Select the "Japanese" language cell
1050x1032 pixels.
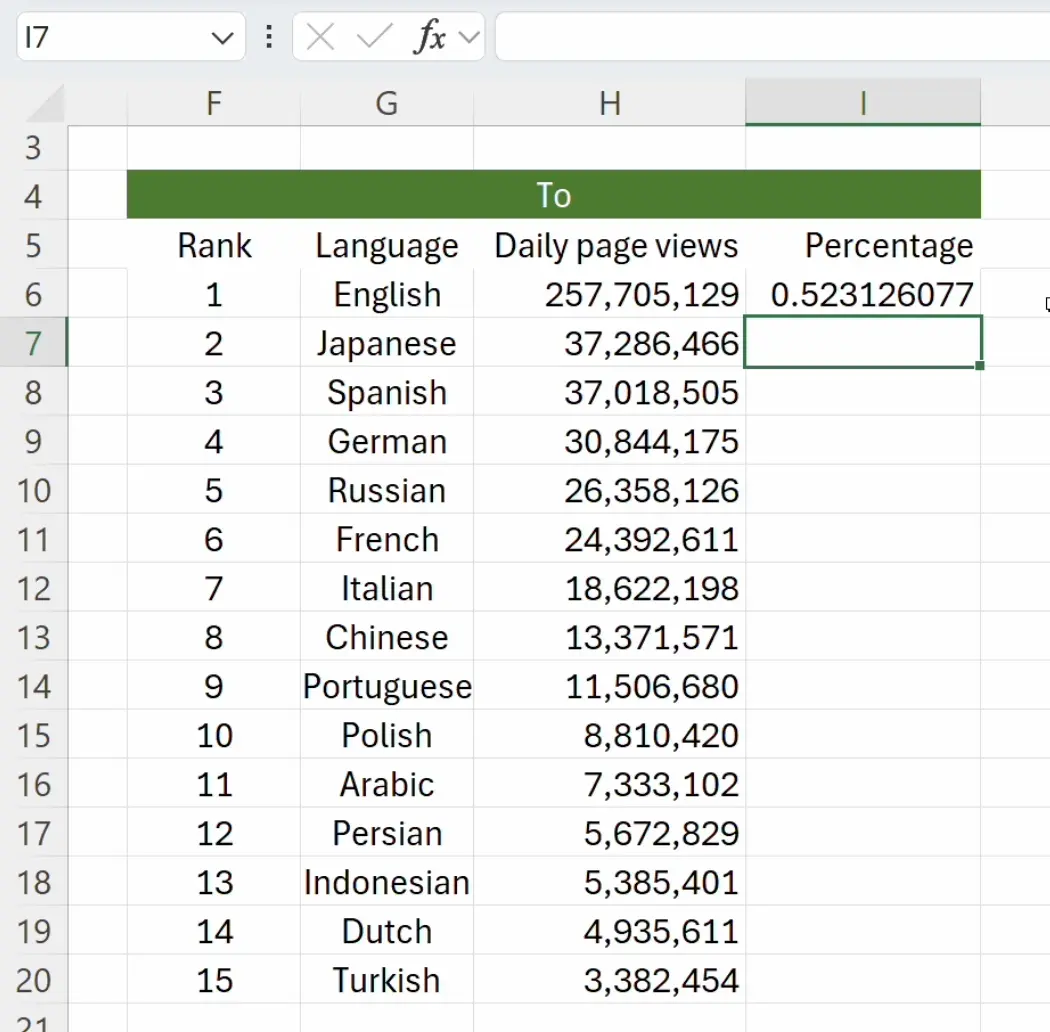387,343
